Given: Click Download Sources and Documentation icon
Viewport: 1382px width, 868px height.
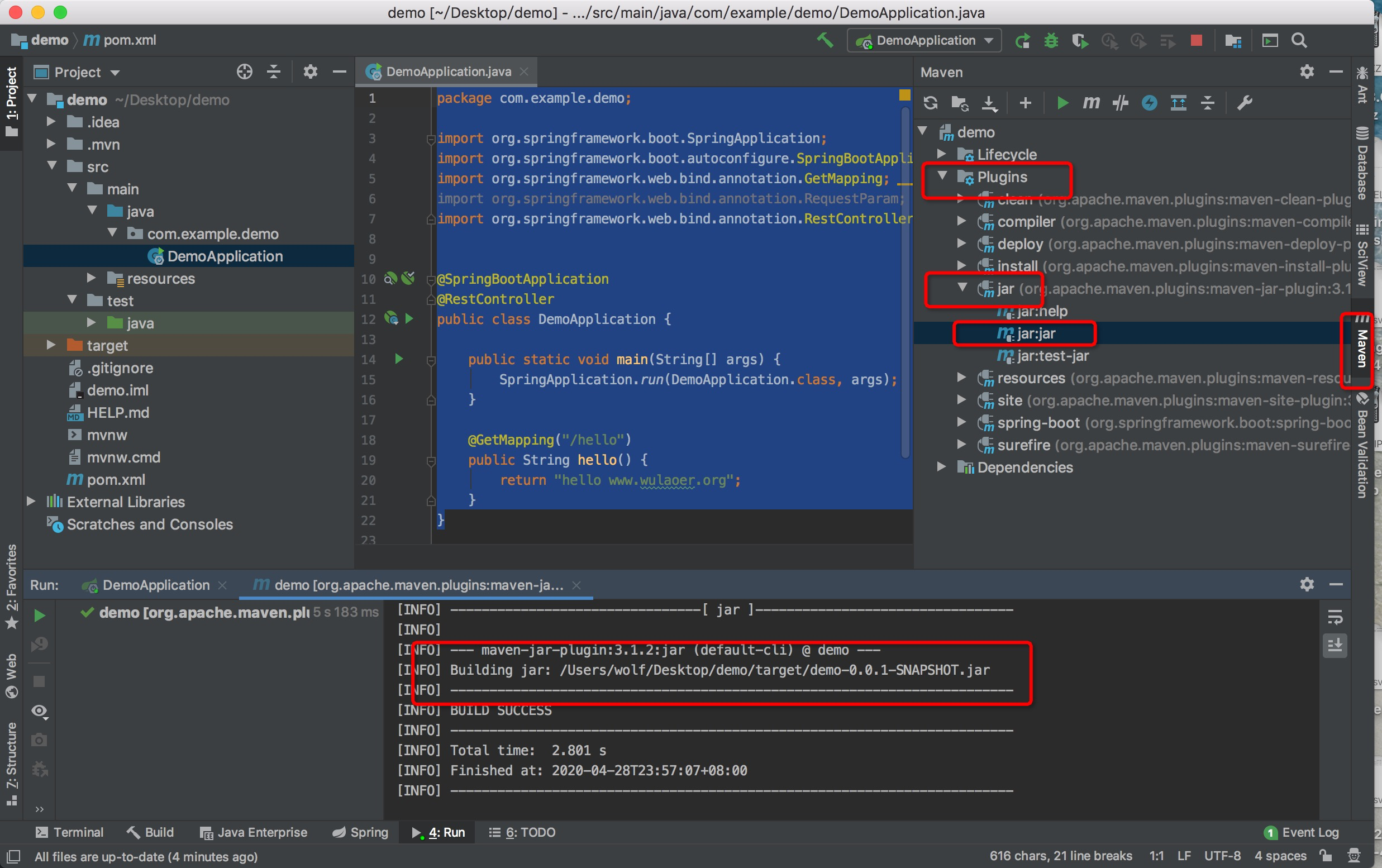Looking at the screenshot, I should pos(989,103).
